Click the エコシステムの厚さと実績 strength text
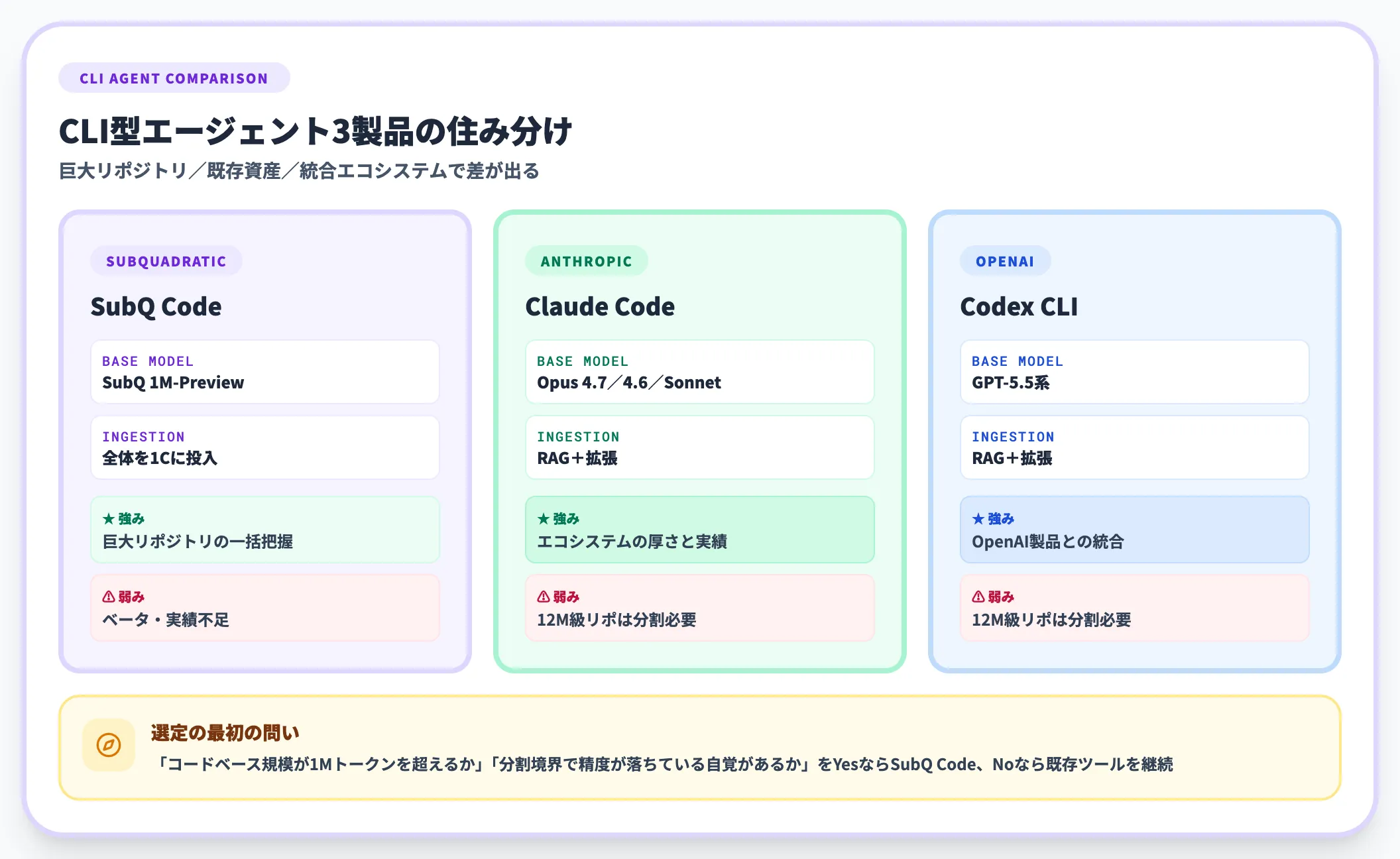The width and height of the screenshot is (1400, 859). (x=632, y=542)
